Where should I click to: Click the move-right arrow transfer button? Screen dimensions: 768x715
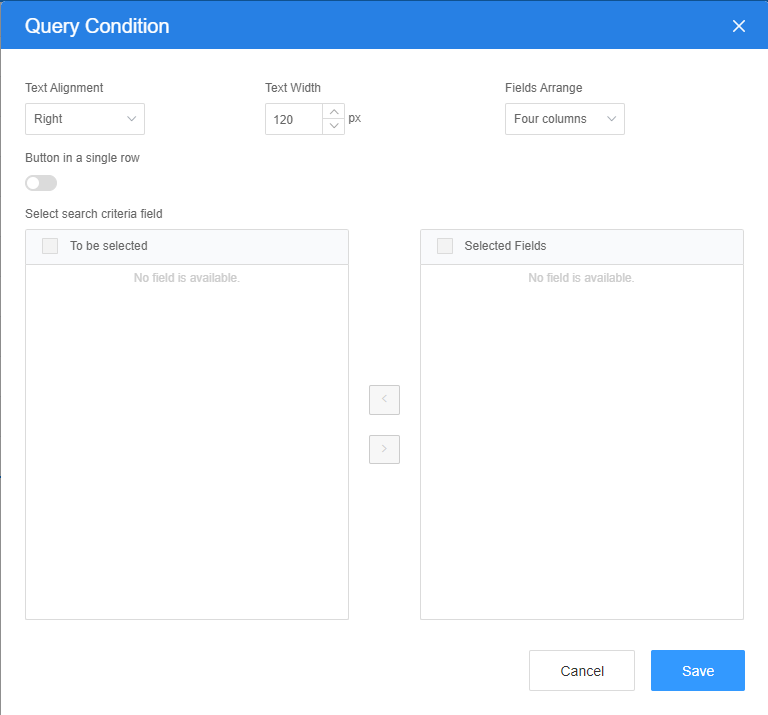click(x=384, y=449)
